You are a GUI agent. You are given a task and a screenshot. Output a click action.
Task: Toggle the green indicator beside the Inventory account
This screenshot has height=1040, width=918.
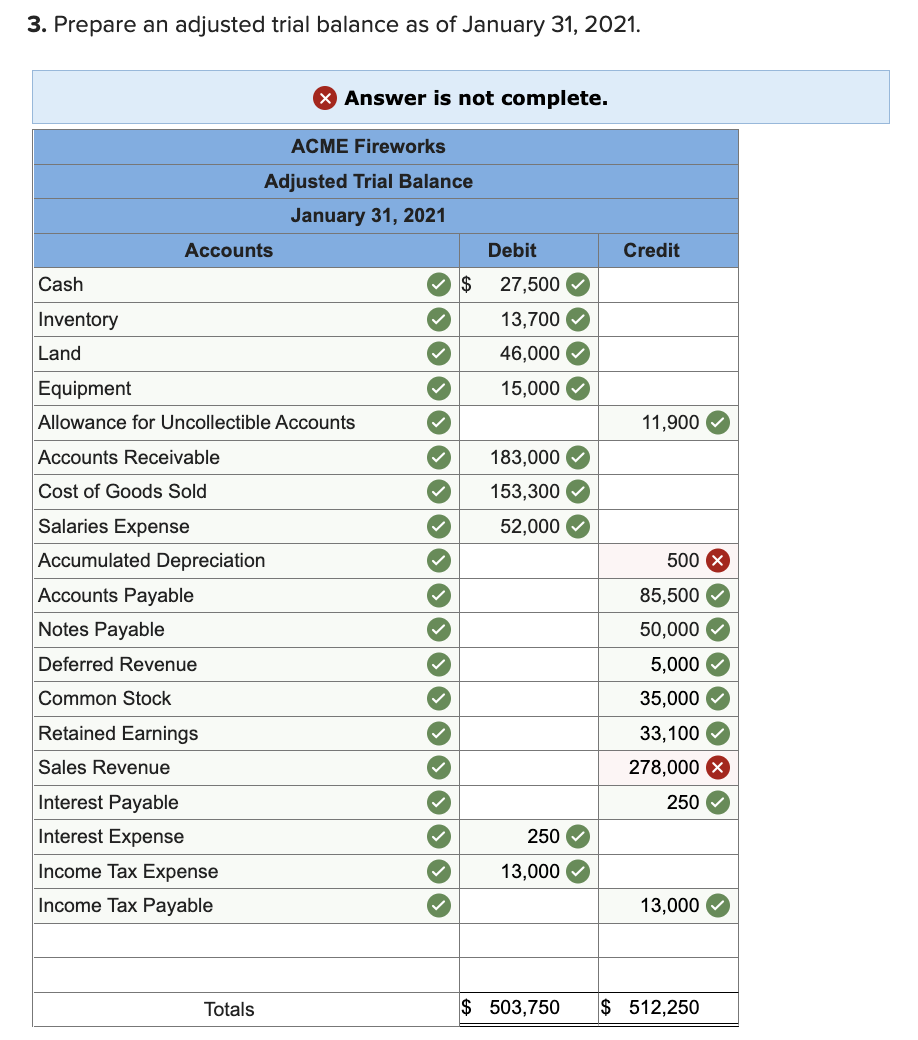coord(438,319)
